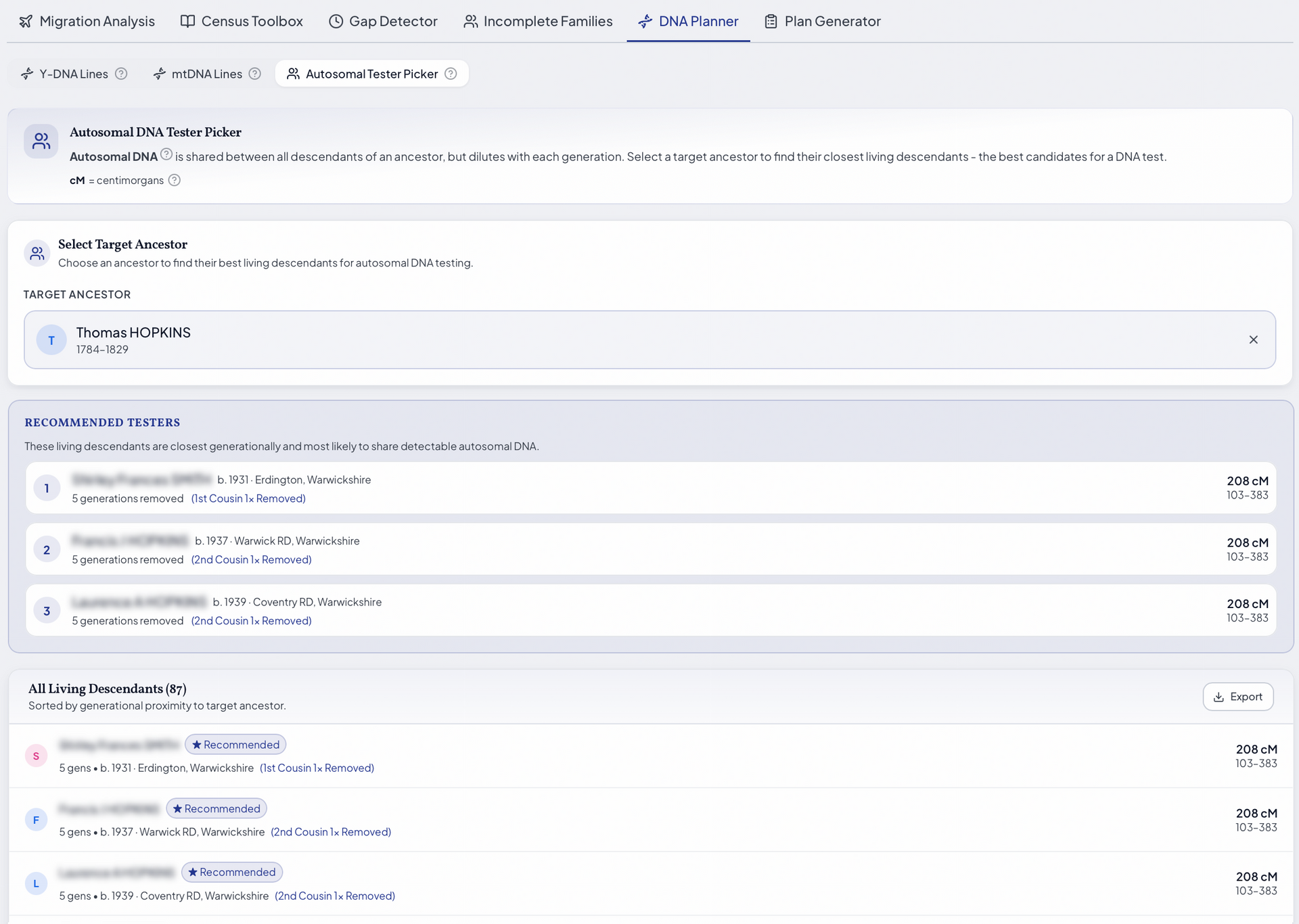Switch to Y-DNA Lines sub-tab
This screenshot has height=924, width=1299.
coord(73,74)
